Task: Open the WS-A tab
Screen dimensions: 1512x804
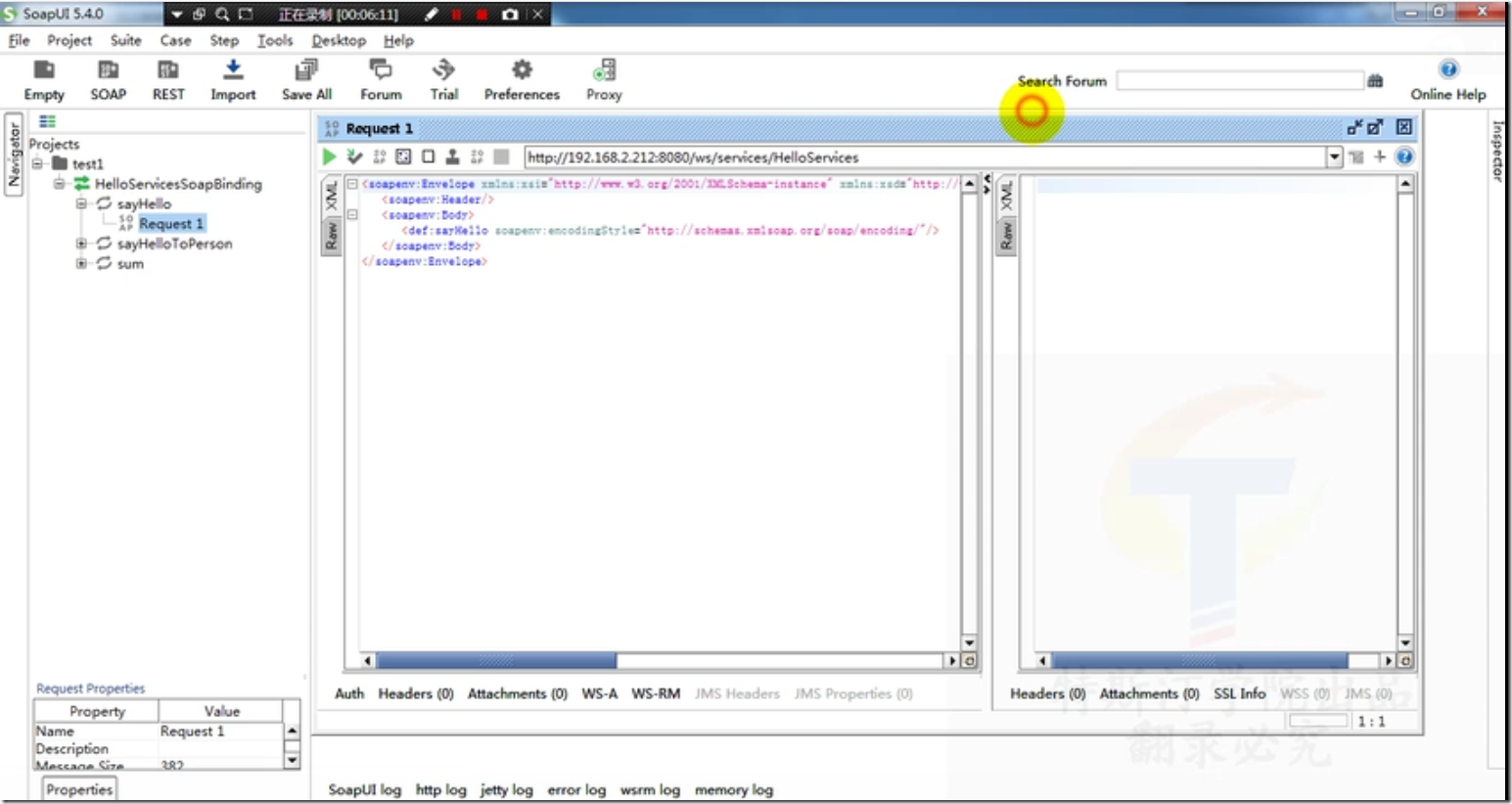Action: tap(599, 693)
